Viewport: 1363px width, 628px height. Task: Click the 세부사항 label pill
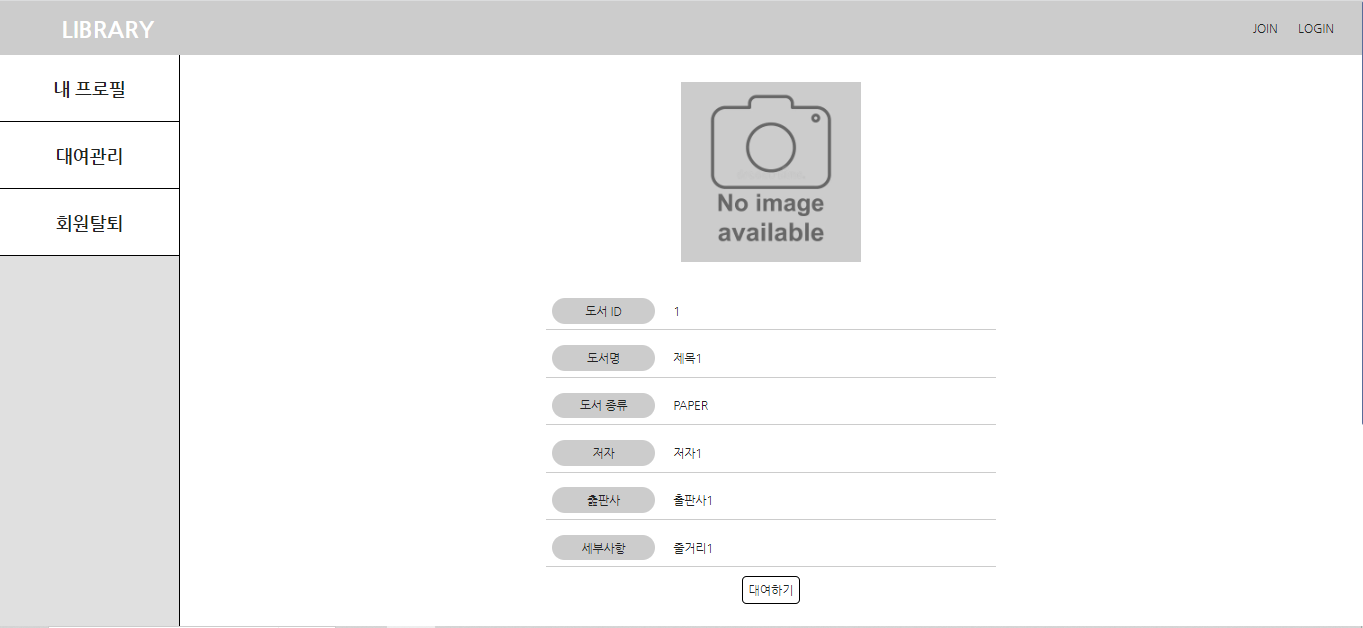point(603,547)
